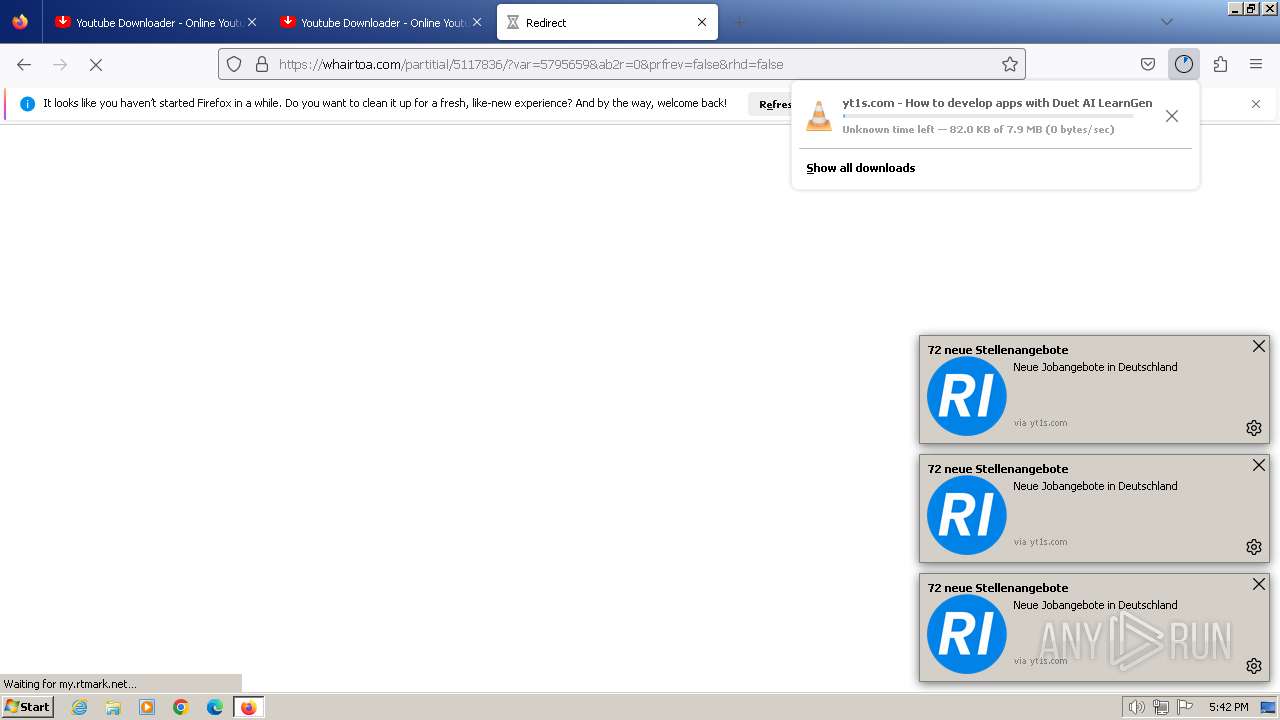
Task: Click Show all downloads
Action: [860, 168]
